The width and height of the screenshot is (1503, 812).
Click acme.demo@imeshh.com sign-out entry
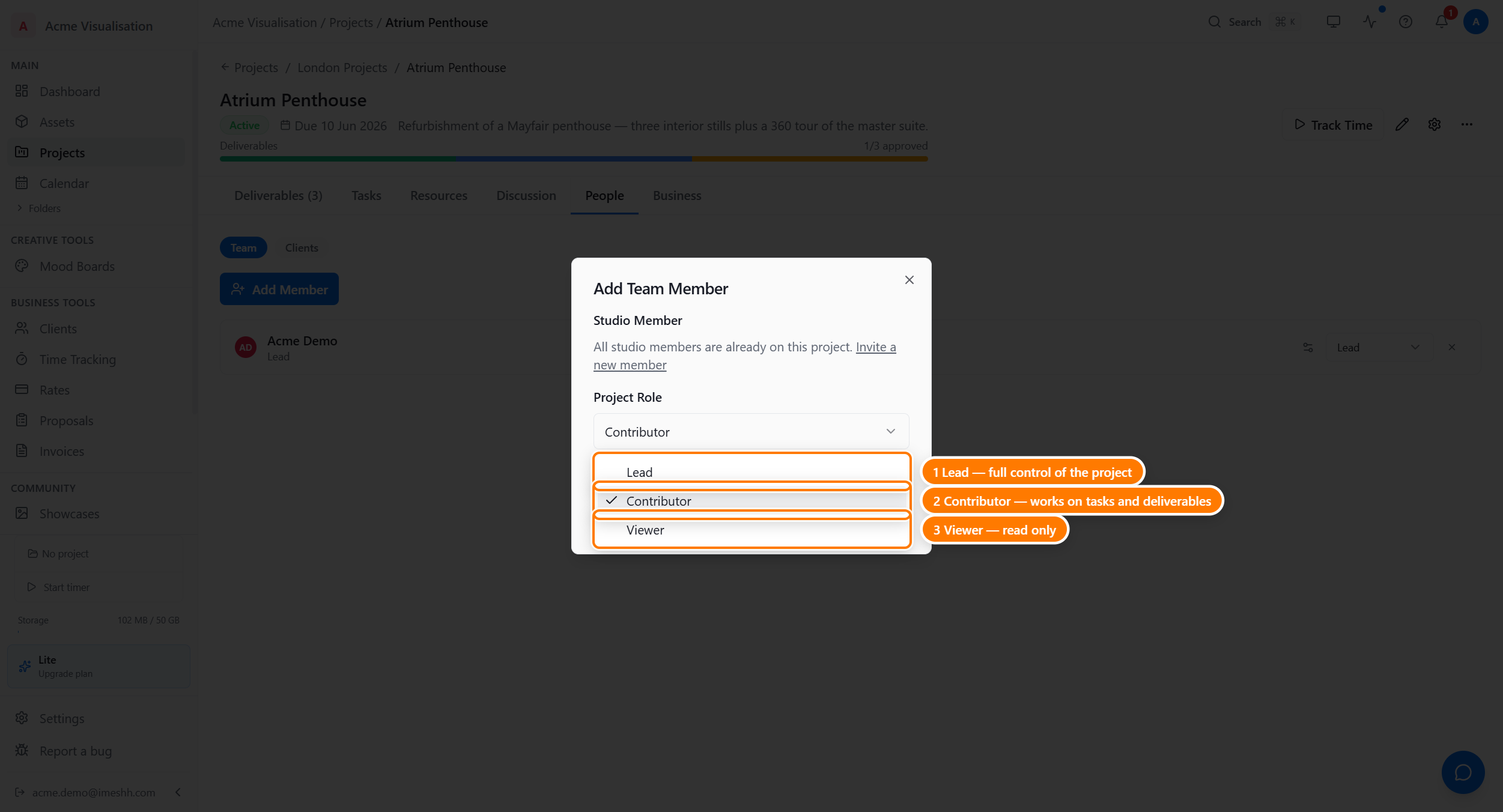point(85,792)
